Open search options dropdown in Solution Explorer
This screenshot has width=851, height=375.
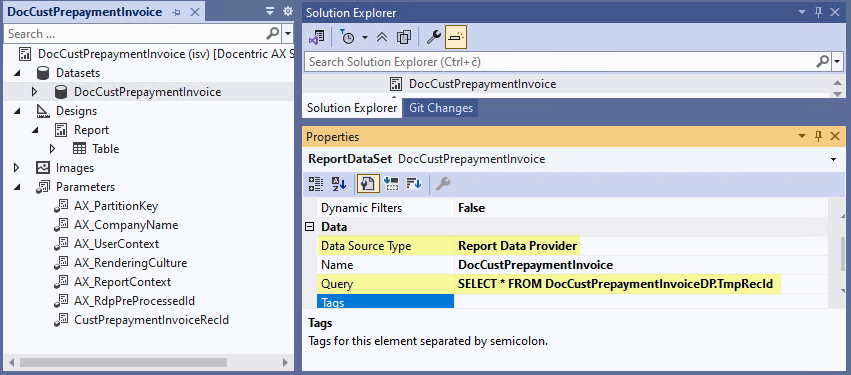point(836,62)
